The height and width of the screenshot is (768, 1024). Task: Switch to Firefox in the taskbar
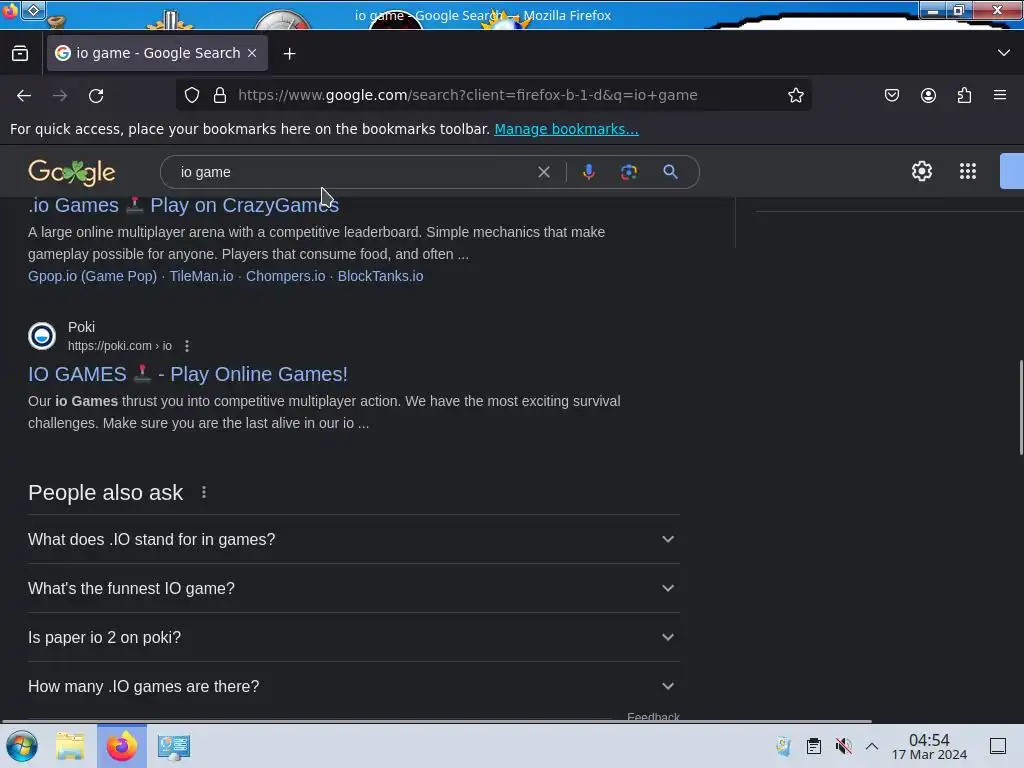[122, 746]
